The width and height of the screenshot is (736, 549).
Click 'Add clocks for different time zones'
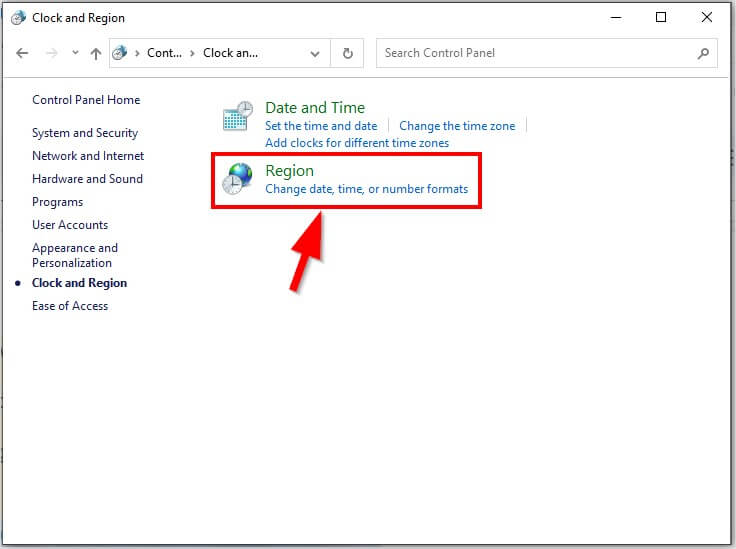coord(357,143)
